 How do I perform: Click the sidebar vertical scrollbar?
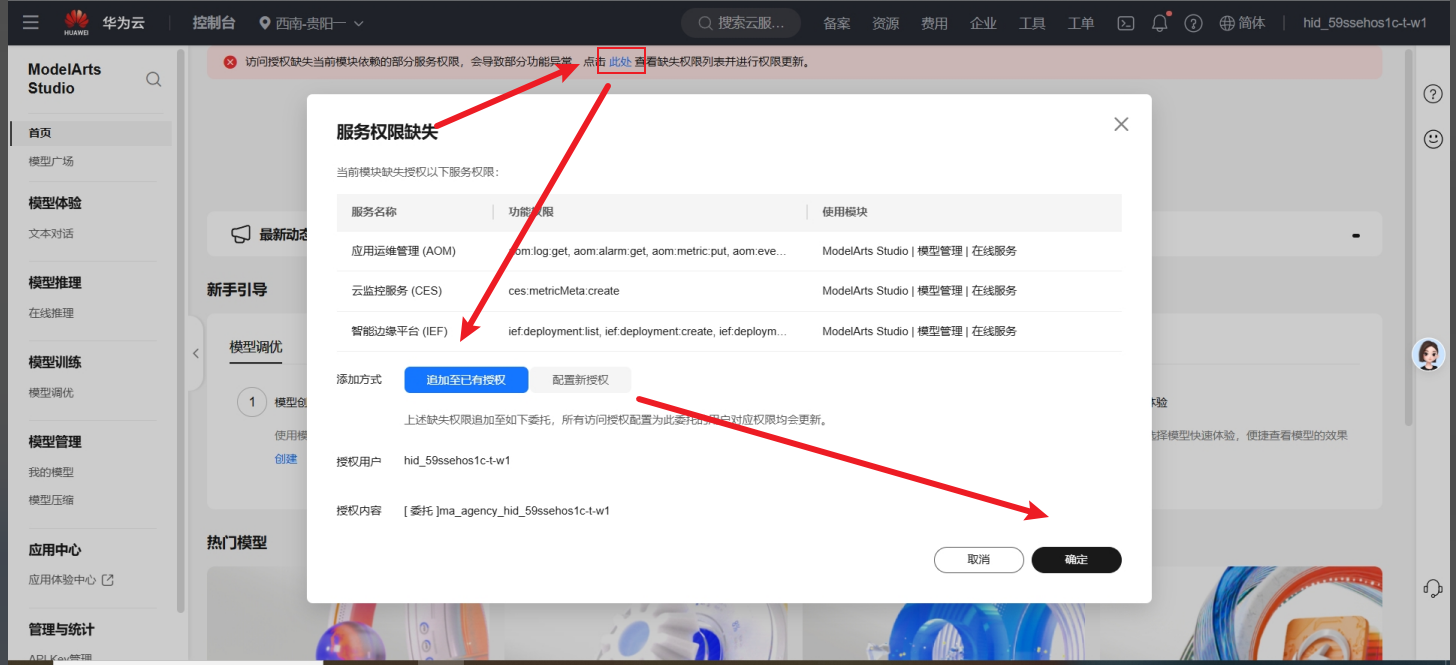click(x=180, y=330)
